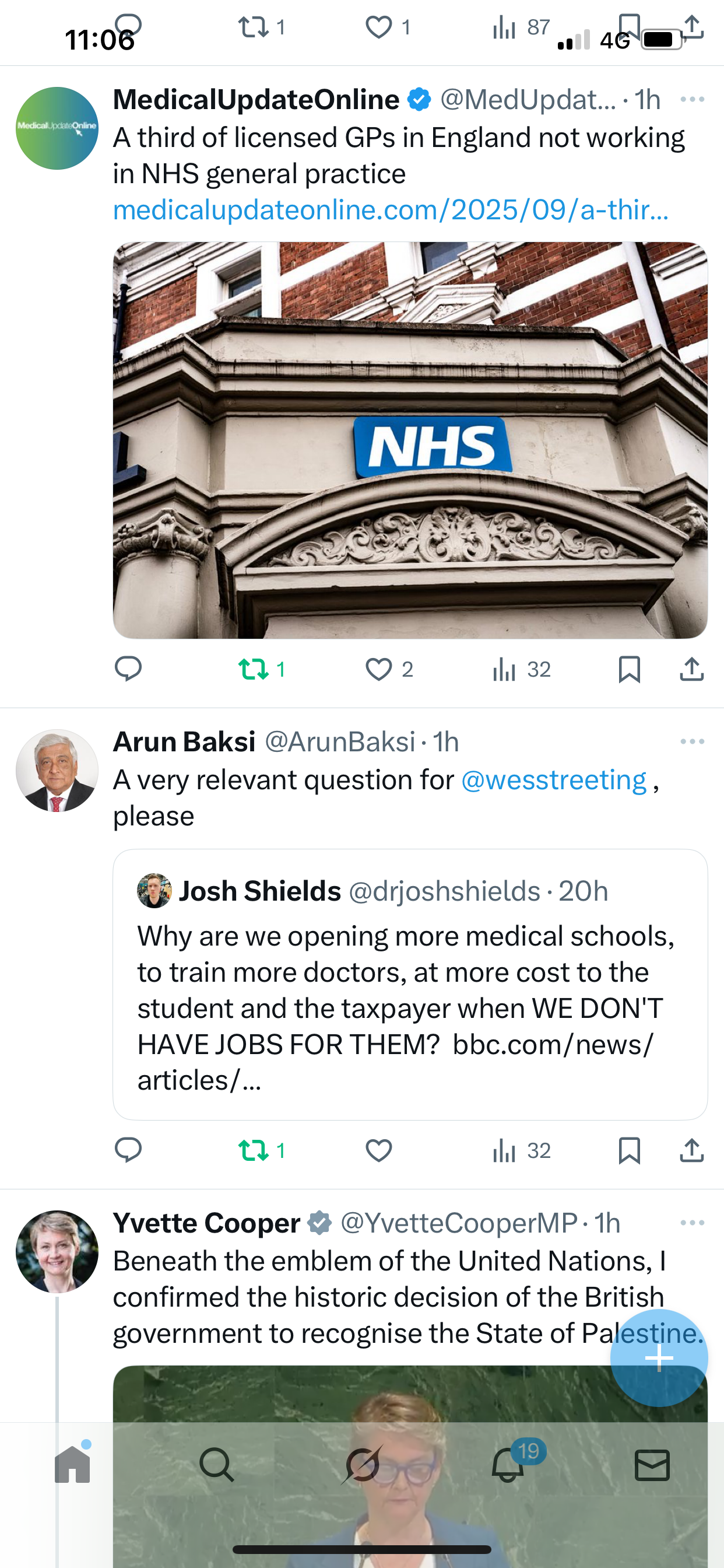The width and height of the screenshot is (724, 1568).
Task: Go to the Home tab
Action: pyautogui.click(x=72, y=1464)
